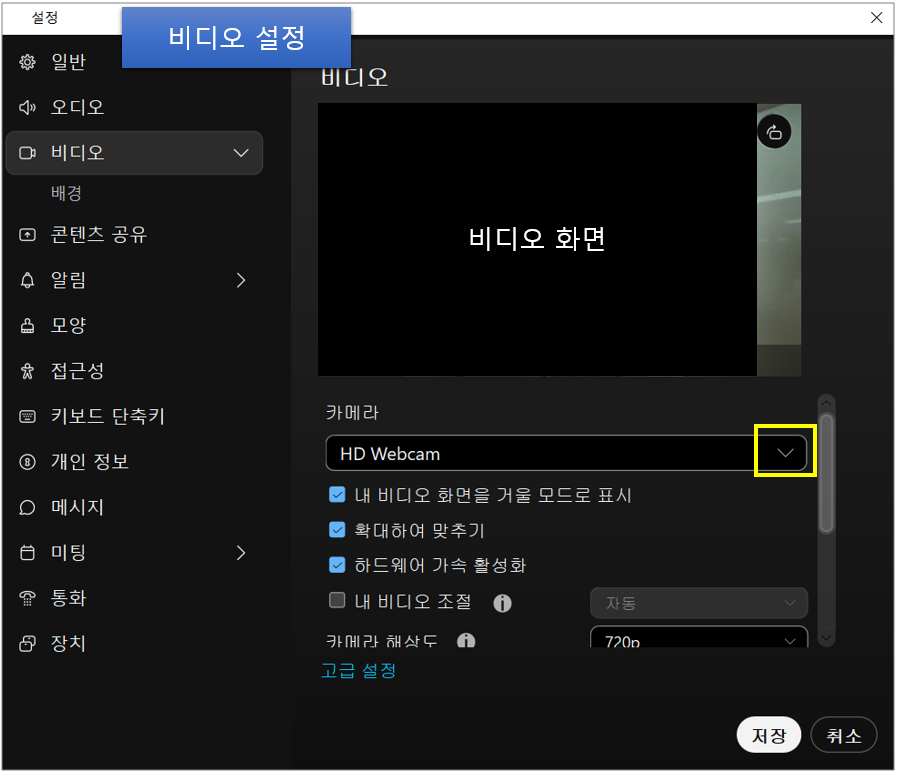Open 고급 설정 link

click(358, 672)
